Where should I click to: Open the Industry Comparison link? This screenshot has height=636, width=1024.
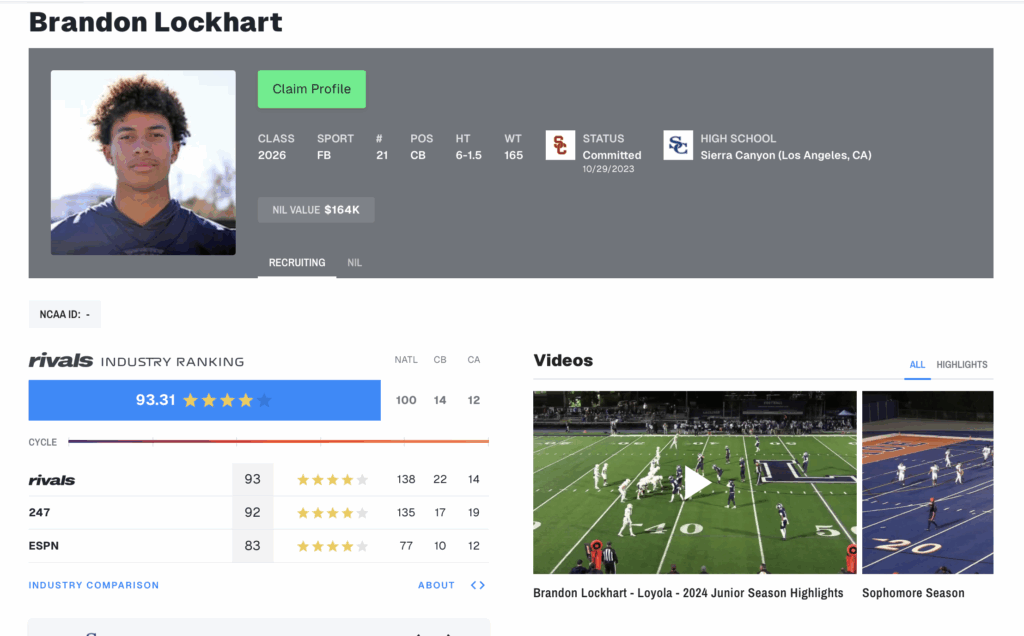[94, 585]
